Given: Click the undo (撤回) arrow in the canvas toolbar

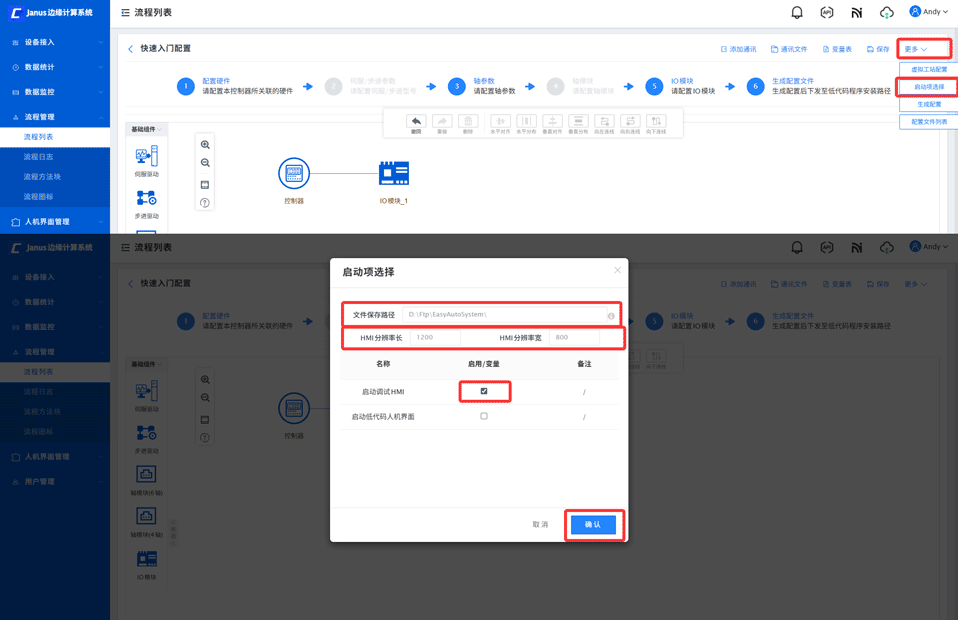Looking at the screenshot, I should pyautogui.click(x=416, y=122).
